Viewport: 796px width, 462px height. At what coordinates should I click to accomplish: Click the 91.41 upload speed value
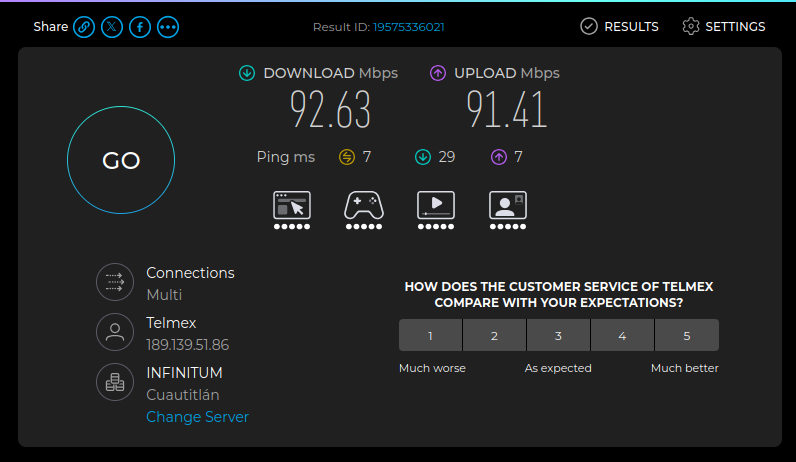[x=507, y=109]
